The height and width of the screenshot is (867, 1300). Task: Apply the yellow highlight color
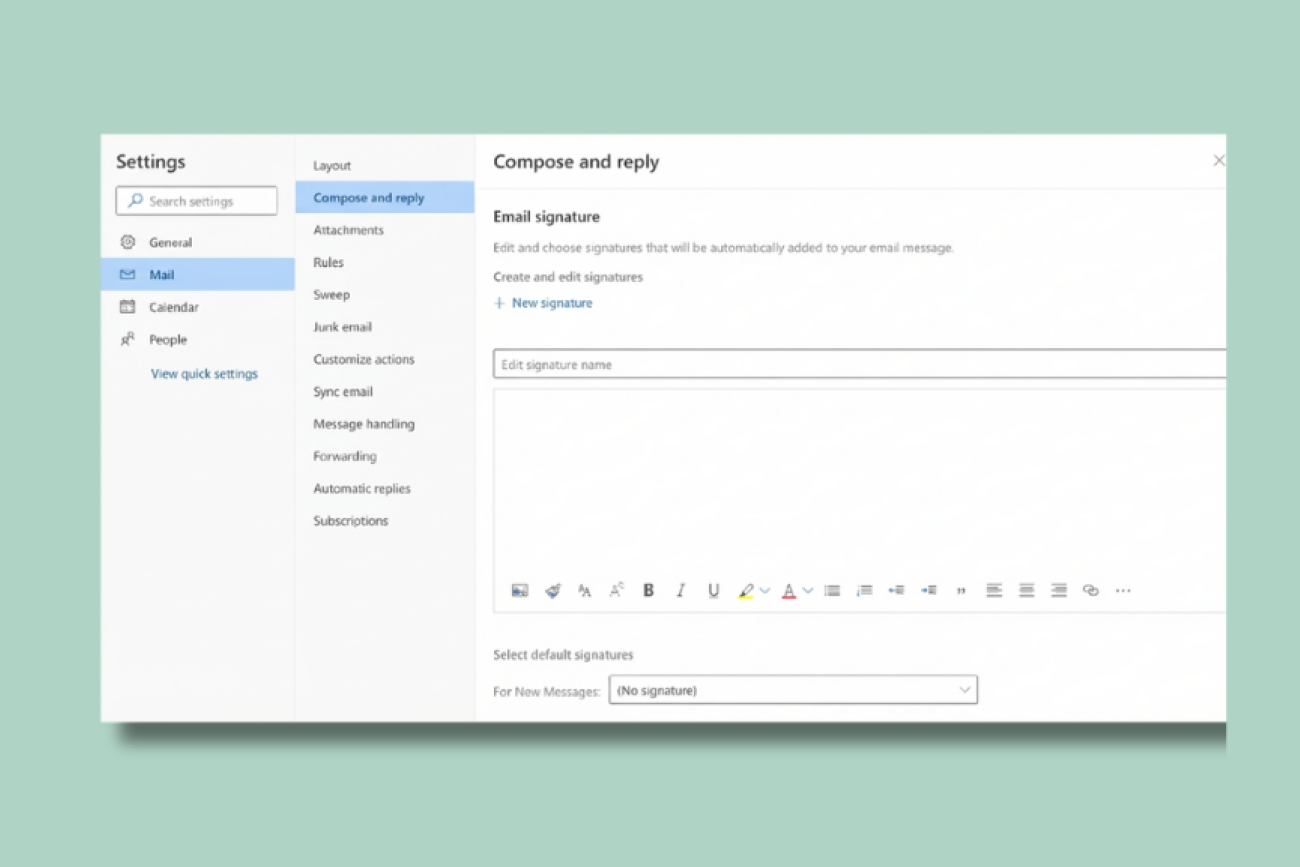point(745,591)
